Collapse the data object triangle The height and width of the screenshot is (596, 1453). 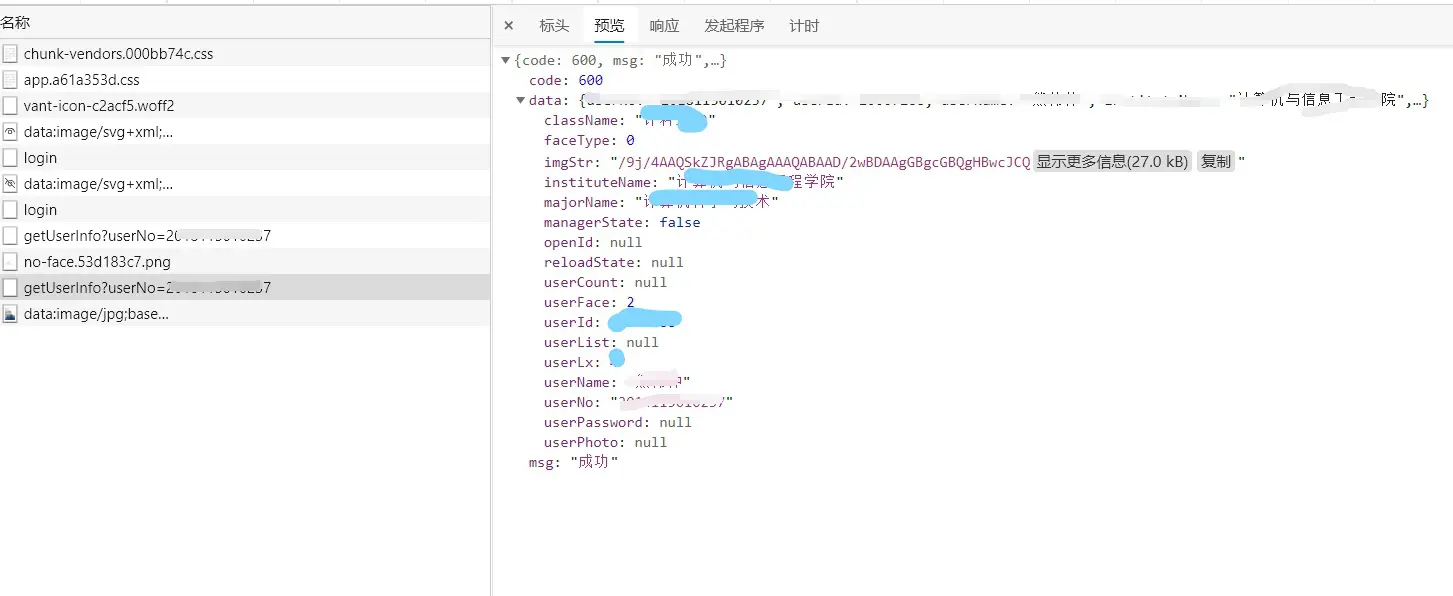point(520,100)
